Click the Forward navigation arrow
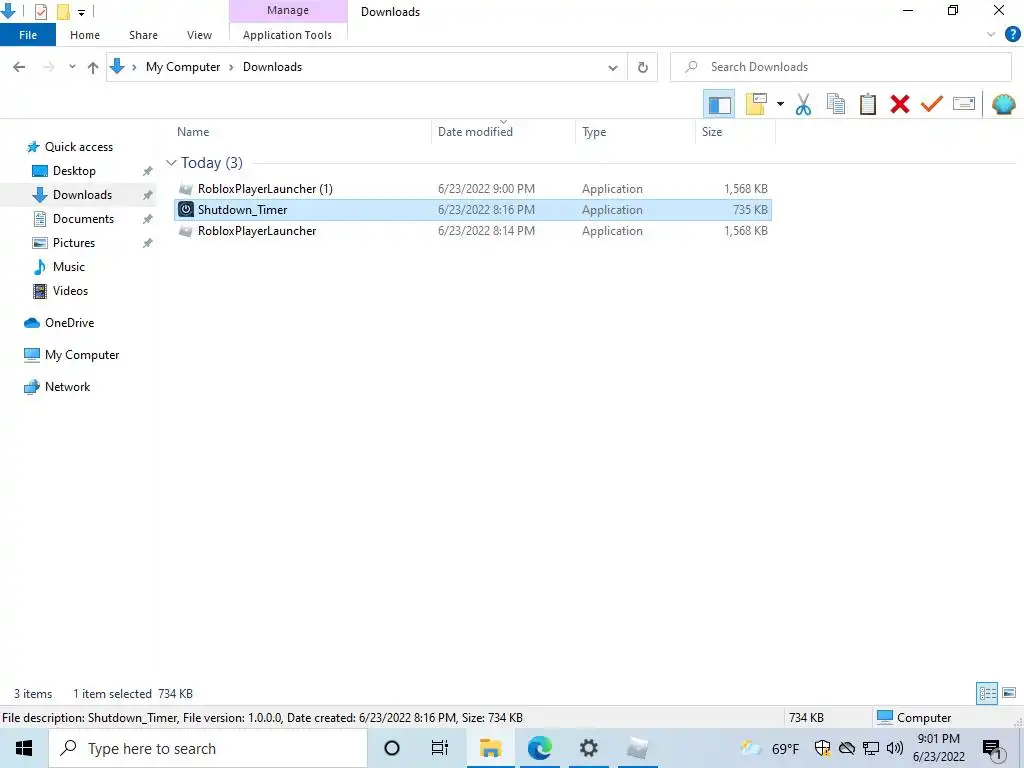Viewport: 1024px width, 768px height. 48,67
